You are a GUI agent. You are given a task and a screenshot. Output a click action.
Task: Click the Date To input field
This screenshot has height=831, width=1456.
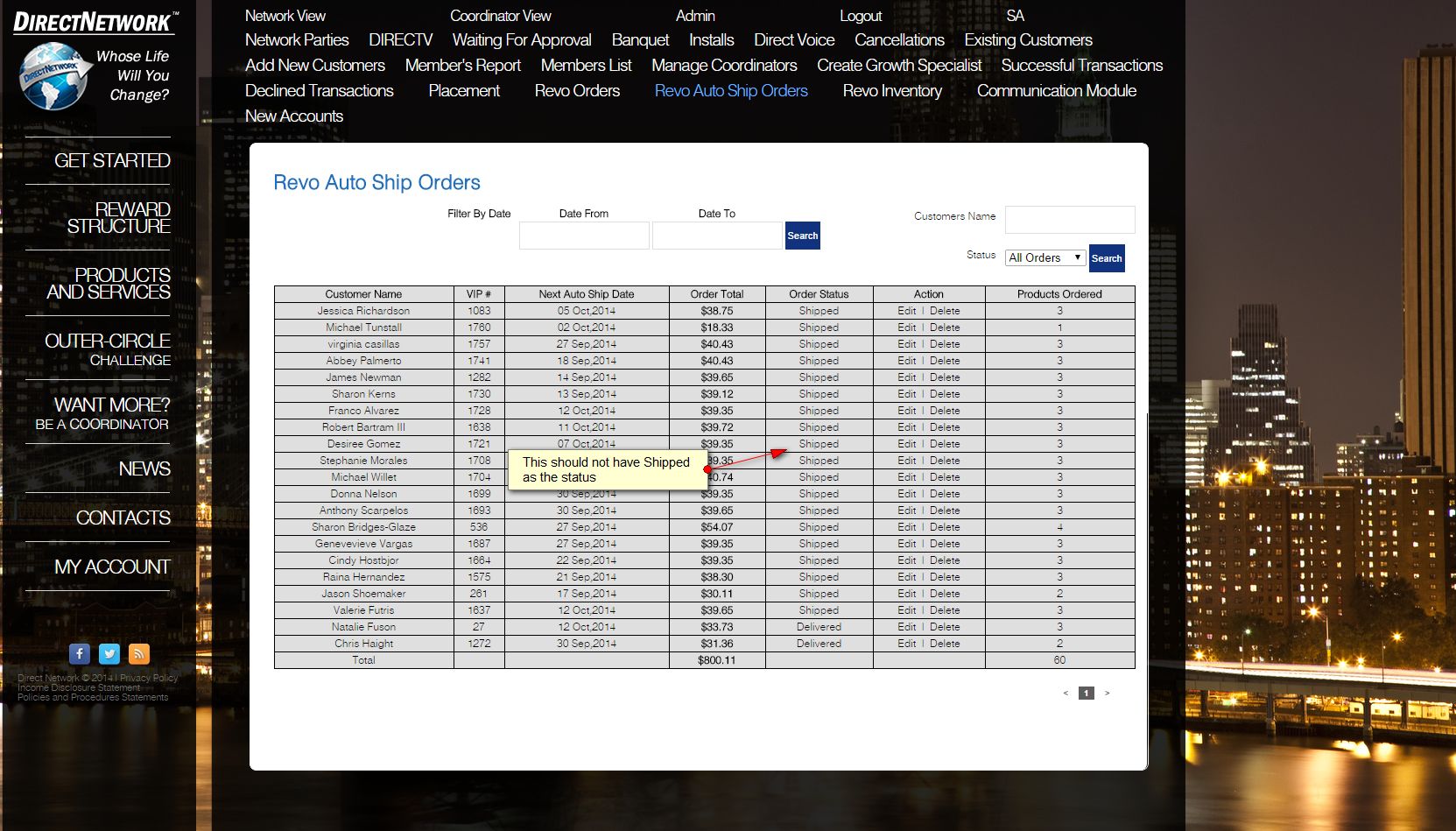[716, 236]
